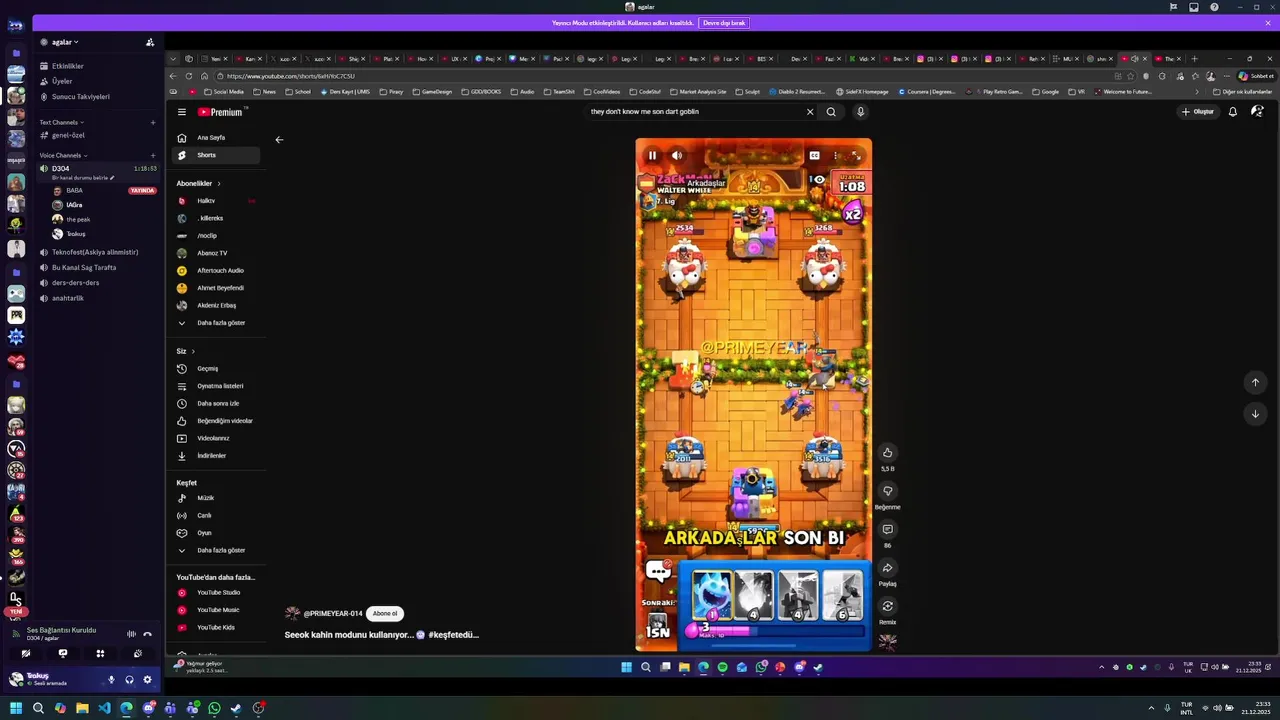Screen dimensions: 1280x720
Task: Reload the page in Edge browser
Action: pyautogui.click(x=188, y=76)
